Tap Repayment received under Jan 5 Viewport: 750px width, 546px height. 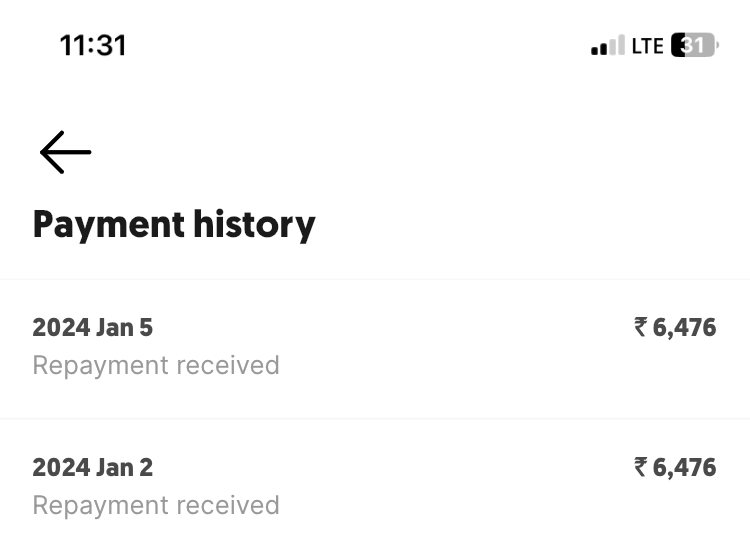coord(156,365)
